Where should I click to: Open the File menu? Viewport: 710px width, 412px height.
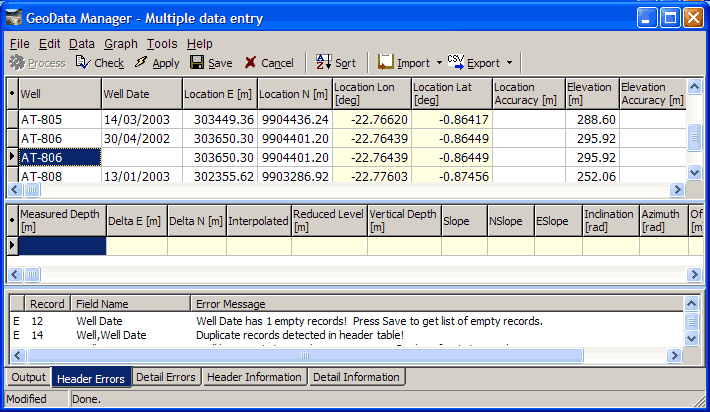coord(19,44)
